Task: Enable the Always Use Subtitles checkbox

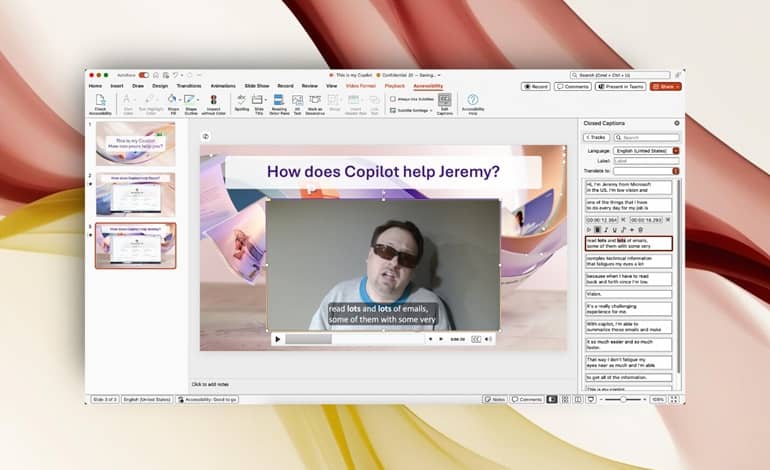Action: click(391, 99)
